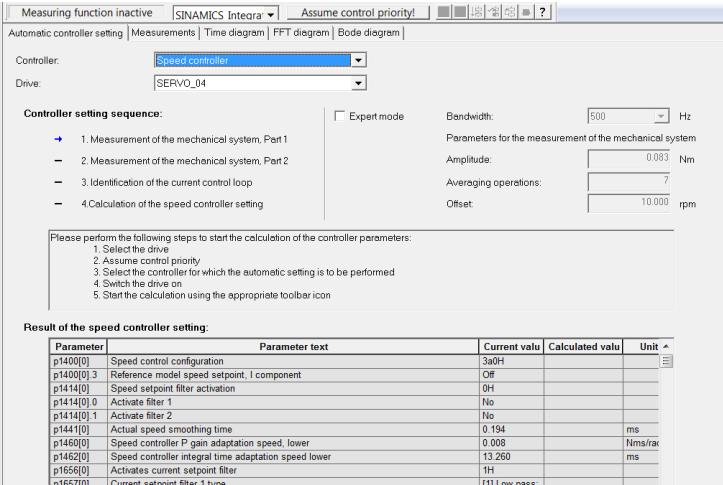The width and height of the screenshot is (723, 485).
Task: Click the current value cell 0.008
Action: (x=511, y=443)
